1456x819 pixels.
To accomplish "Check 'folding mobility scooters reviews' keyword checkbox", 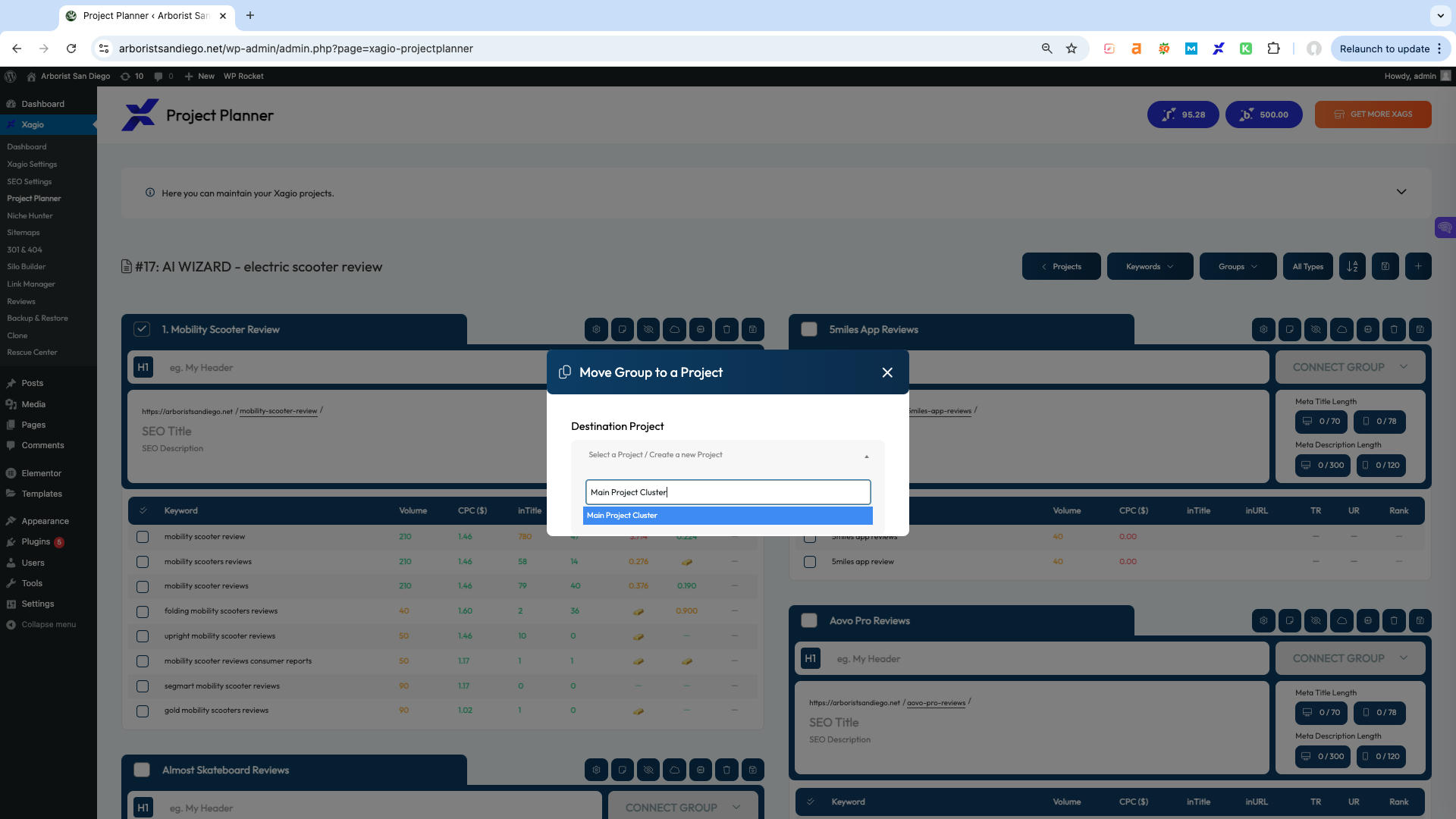I will coord(143,612).
